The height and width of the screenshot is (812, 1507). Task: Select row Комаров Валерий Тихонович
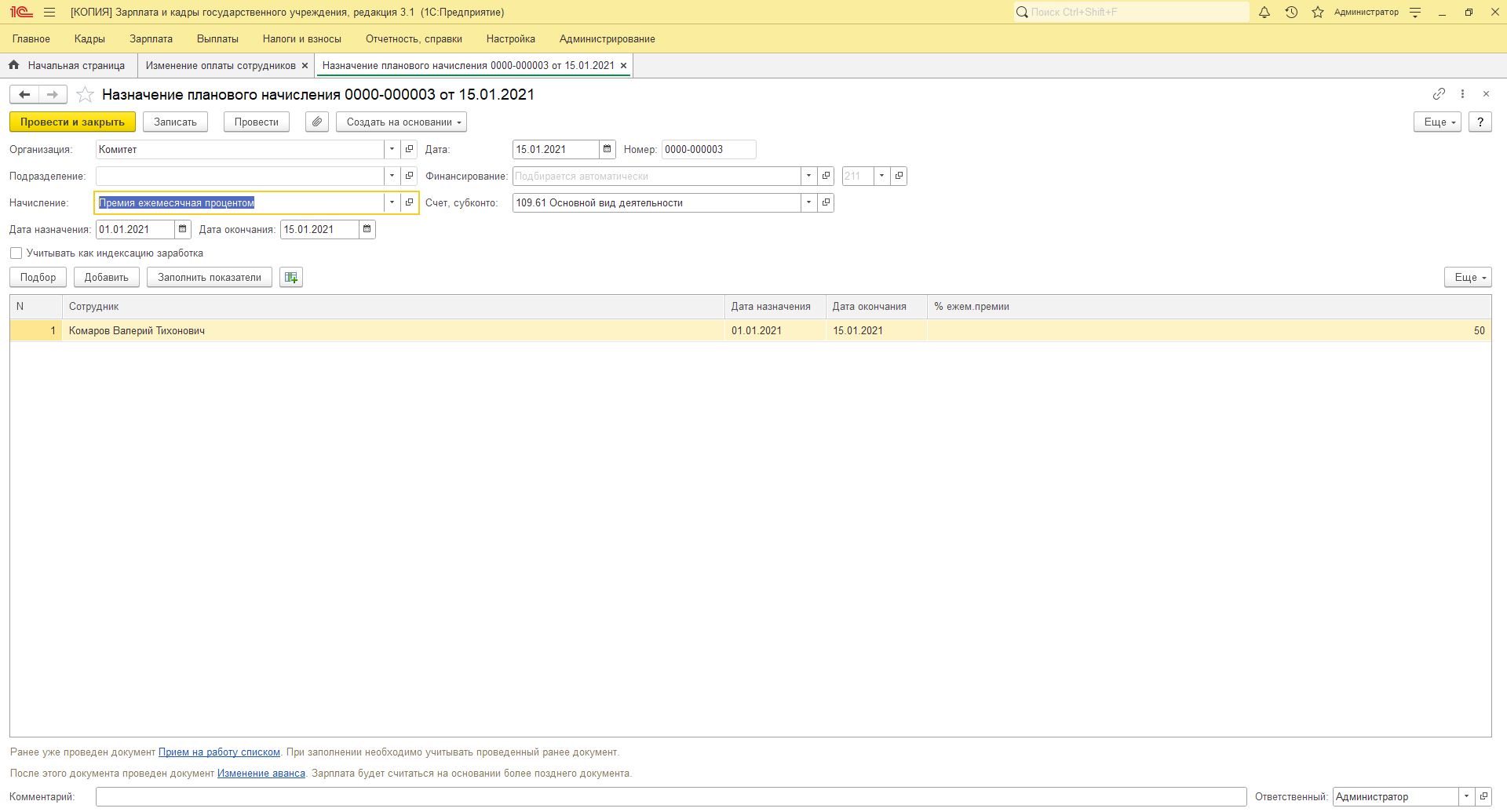(x=750, y=331)
